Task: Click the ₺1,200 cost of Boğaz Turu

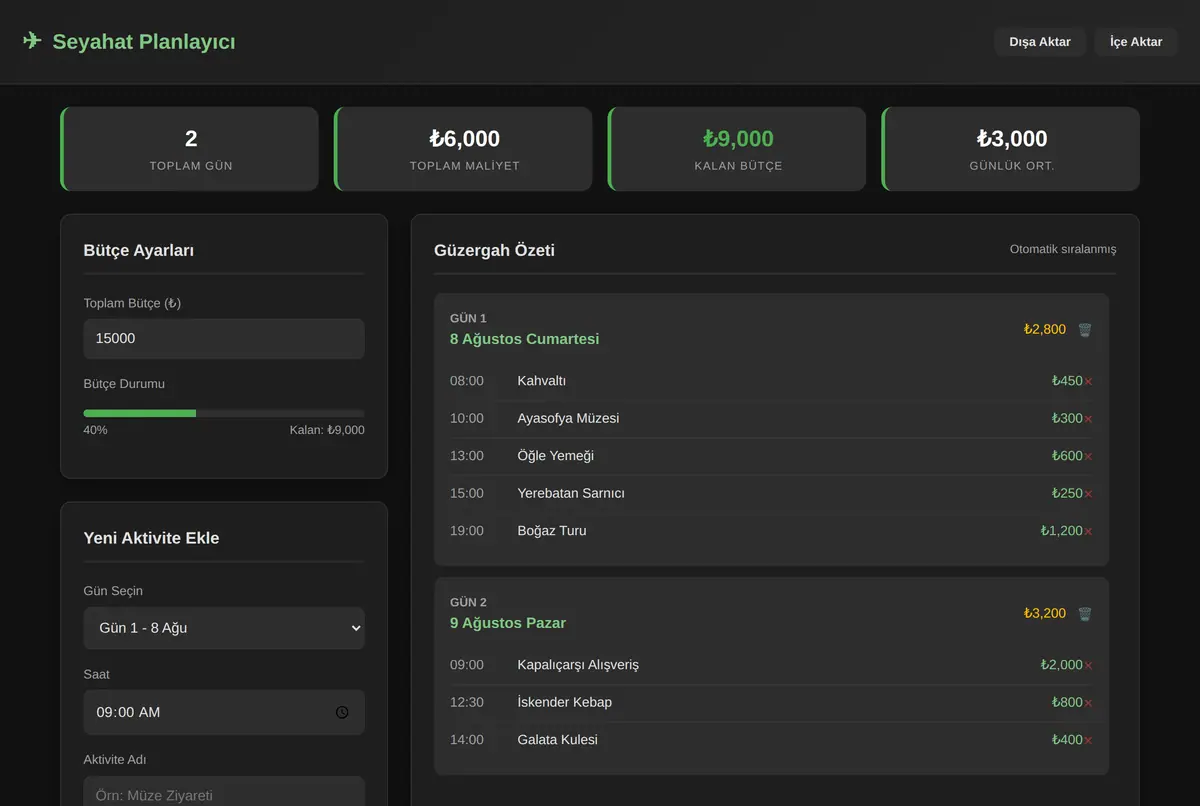Action: (1061, 531)
